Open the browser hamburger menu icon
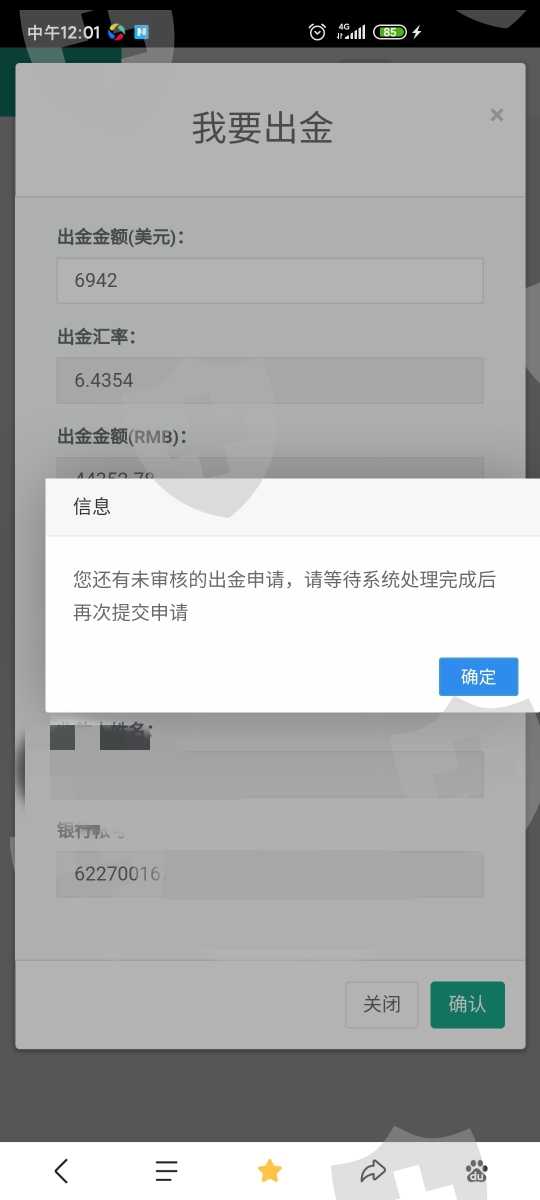 [x=166, y=1171]
